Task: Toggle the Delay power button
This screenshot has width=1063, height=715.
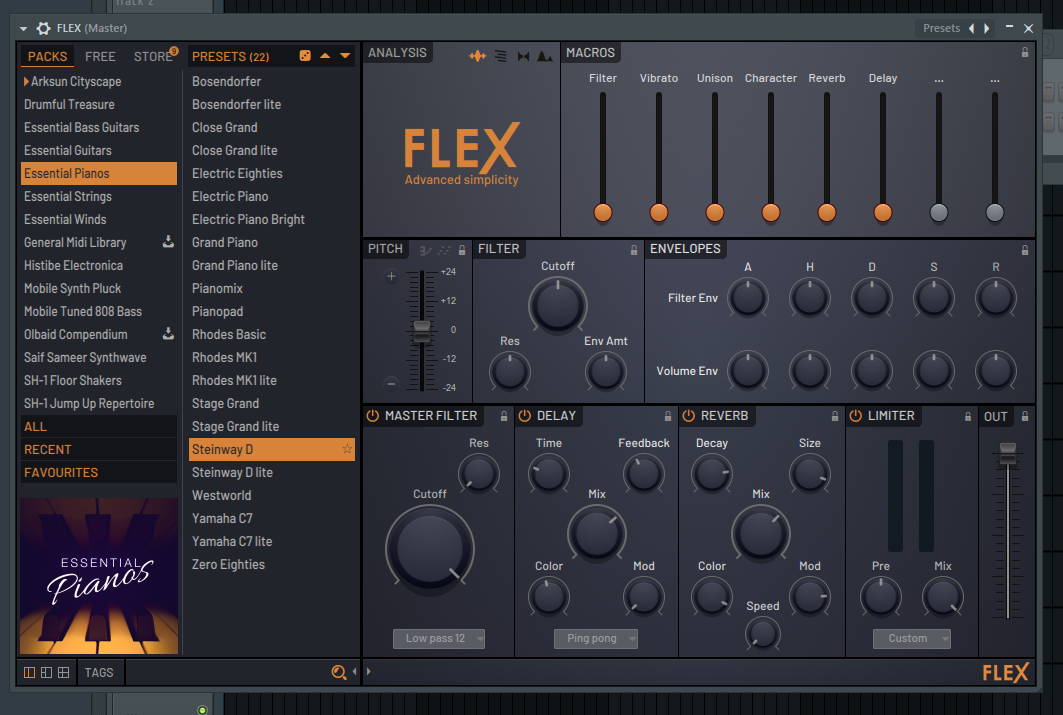Action: click(525, 415)
